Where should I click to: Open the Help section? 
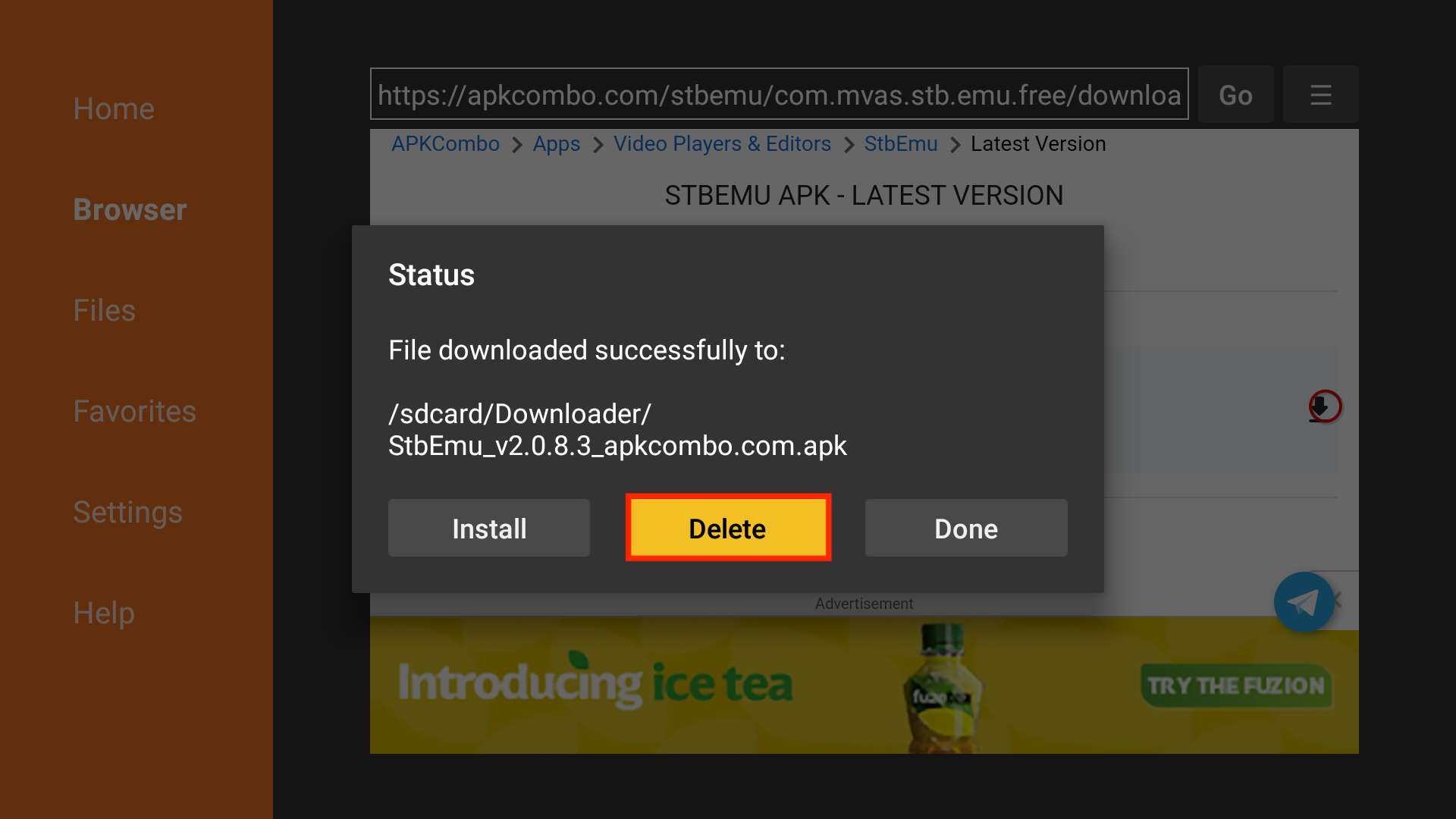coord(103,613)
